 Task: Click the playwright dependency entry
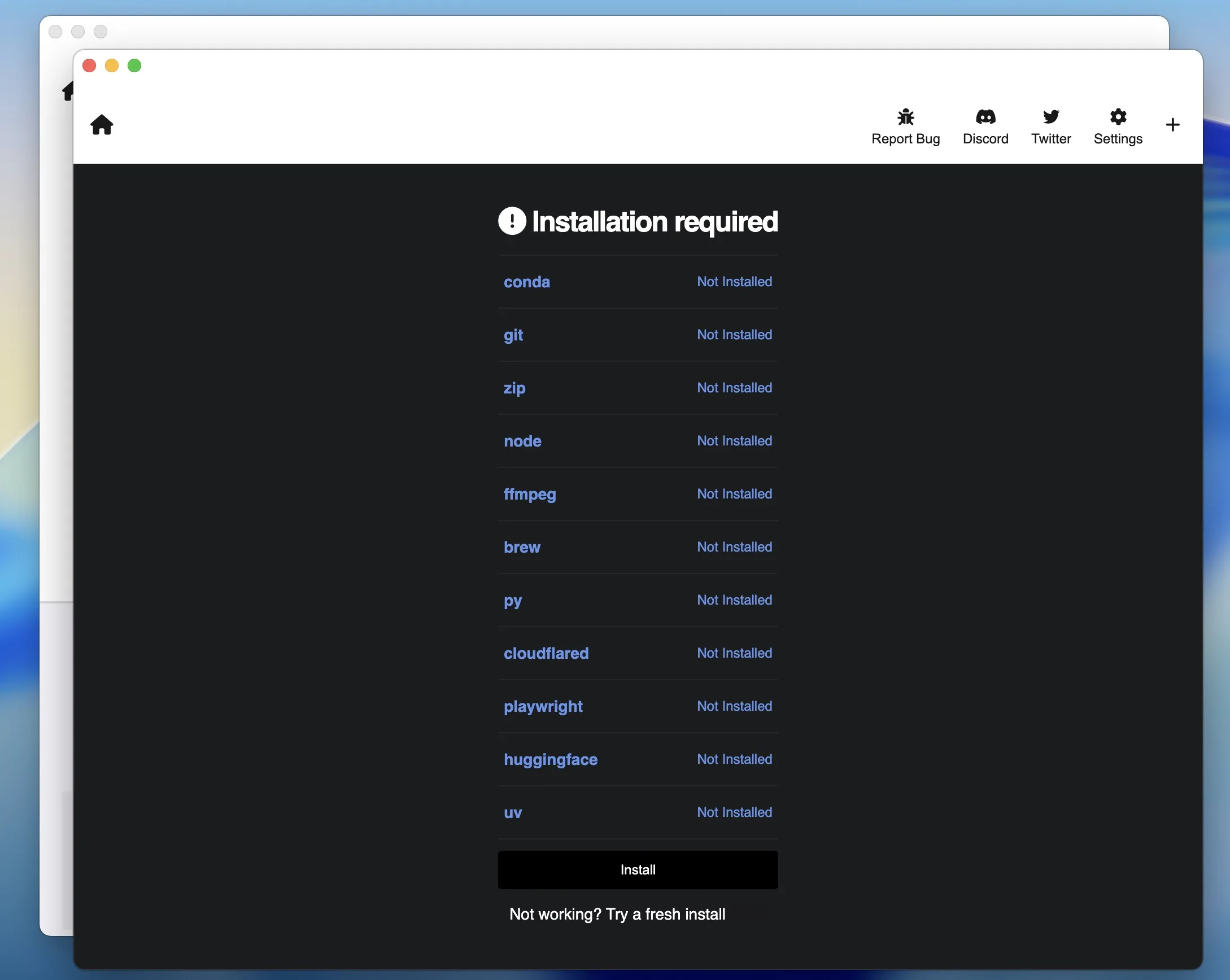(543, 706)
